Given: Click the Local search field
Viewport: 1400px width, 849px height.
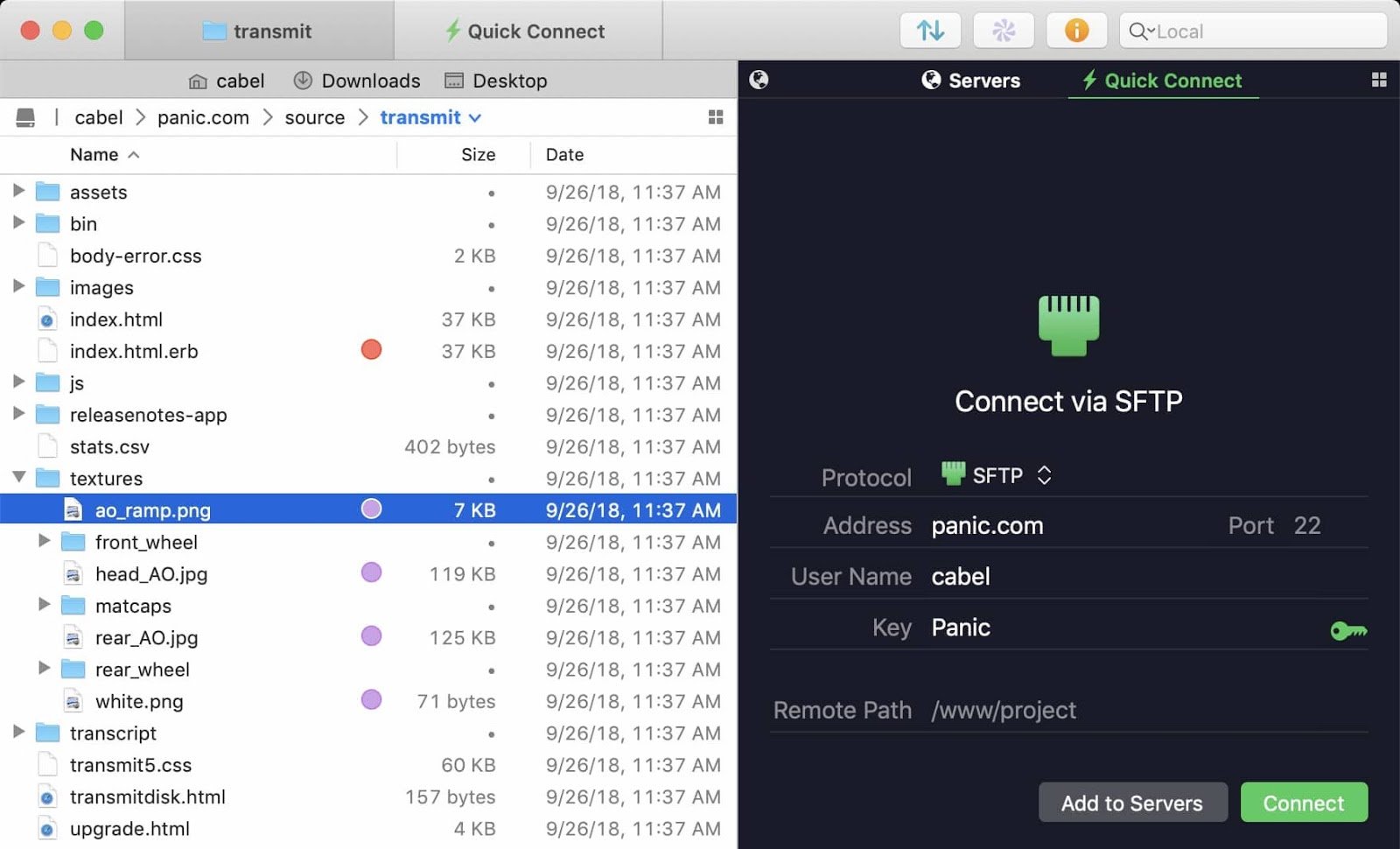Looking at the screenshot, I should tap(1251, 31).
